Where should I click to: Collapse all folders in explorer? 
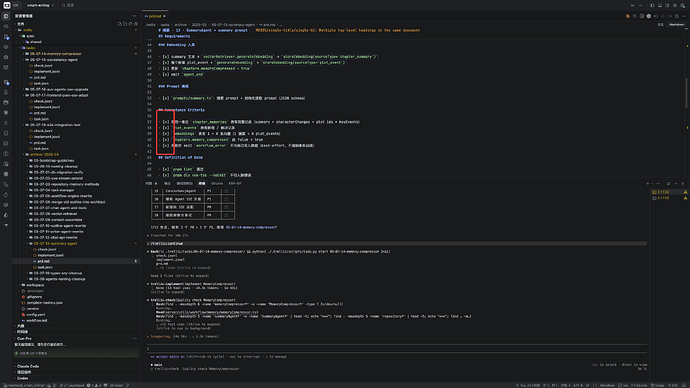click(x=136, y=24)
